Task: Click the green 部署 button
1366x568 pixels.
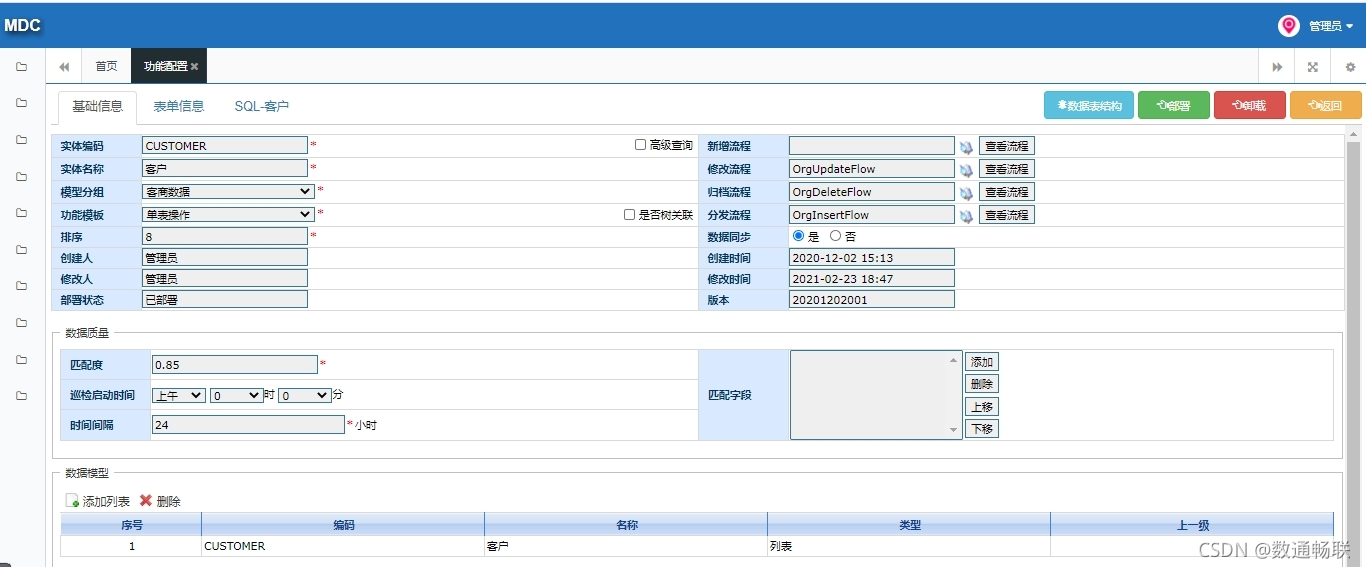Action: (1174, 105)
